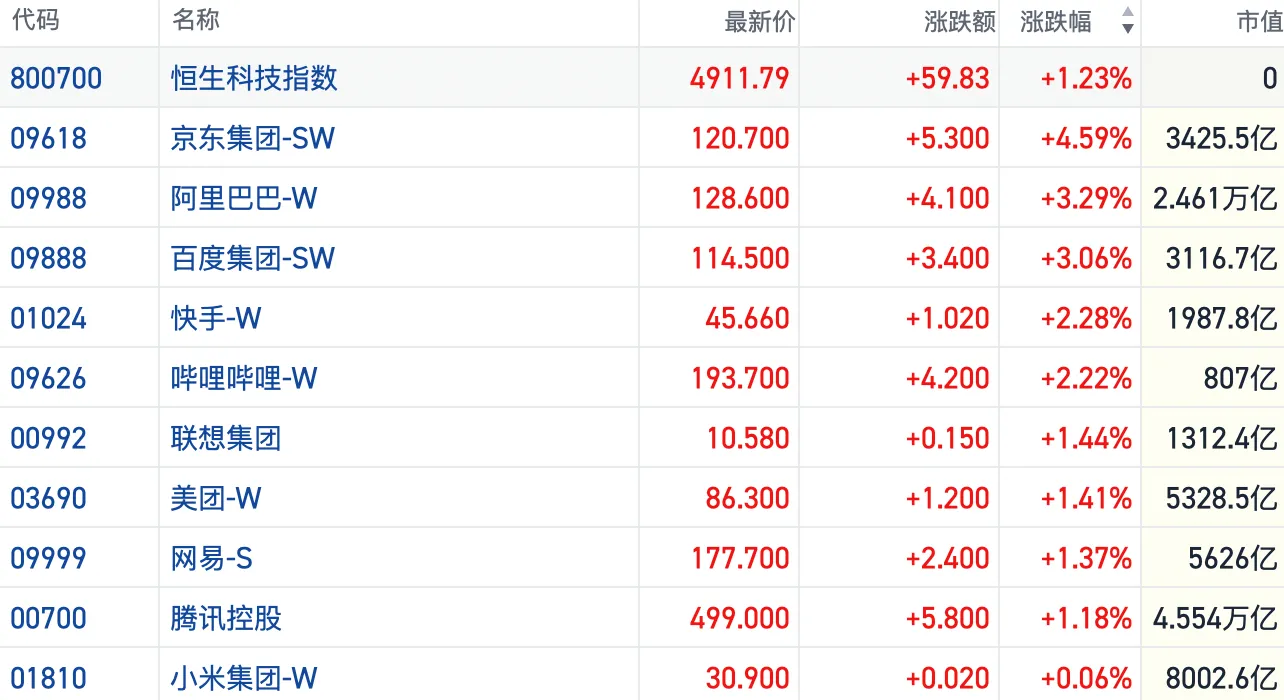Click 京东集团 change percent +4.59%

(x=1086, y=138)
